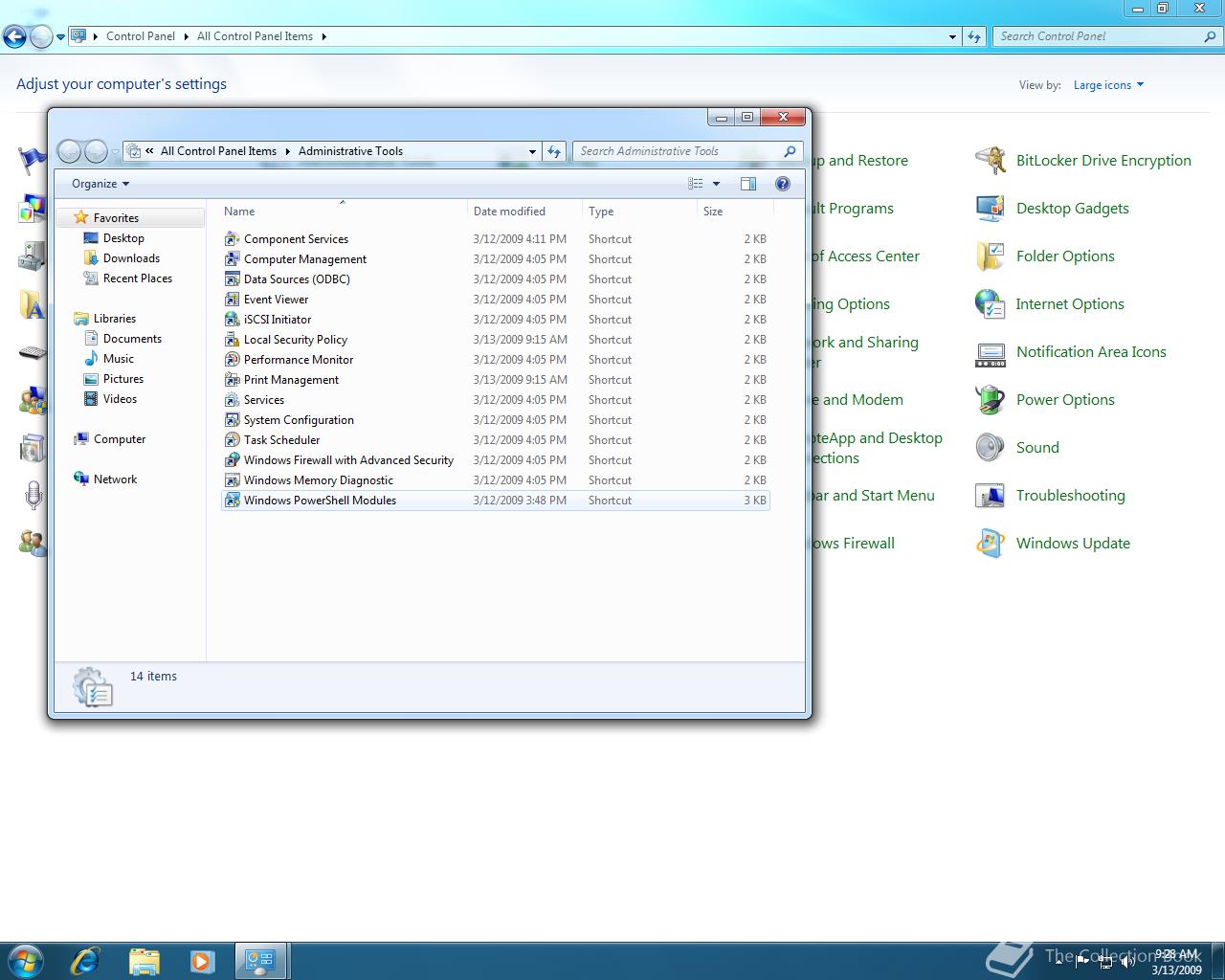Select the Windows Memory Diagnostic icon
1225x980 pixels.
point(232,480)
